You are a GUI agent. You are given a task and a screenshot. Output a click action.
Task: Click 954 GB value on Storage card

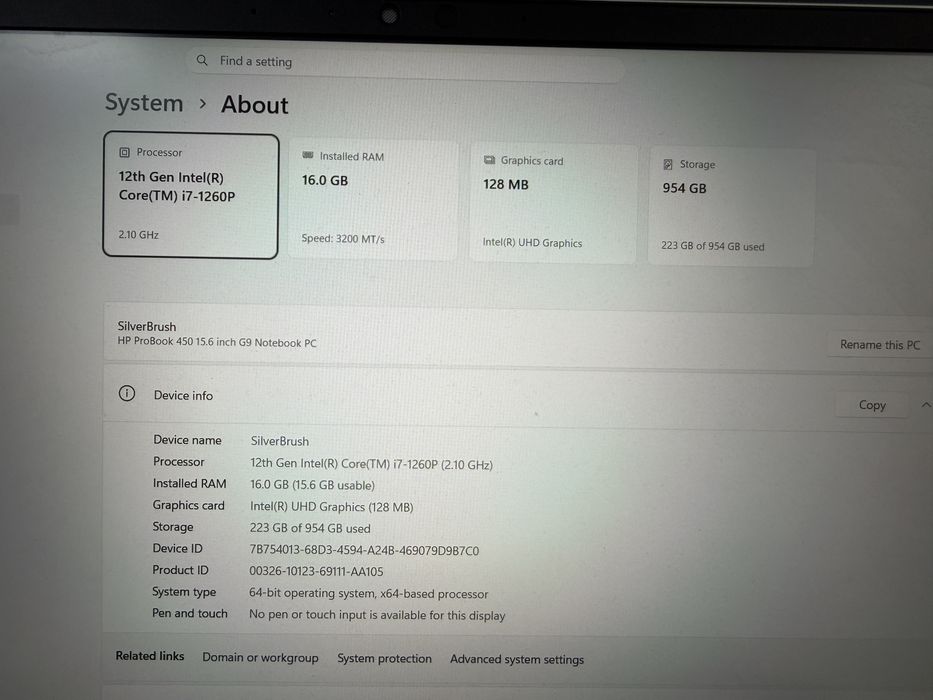(x=684, y=188)
